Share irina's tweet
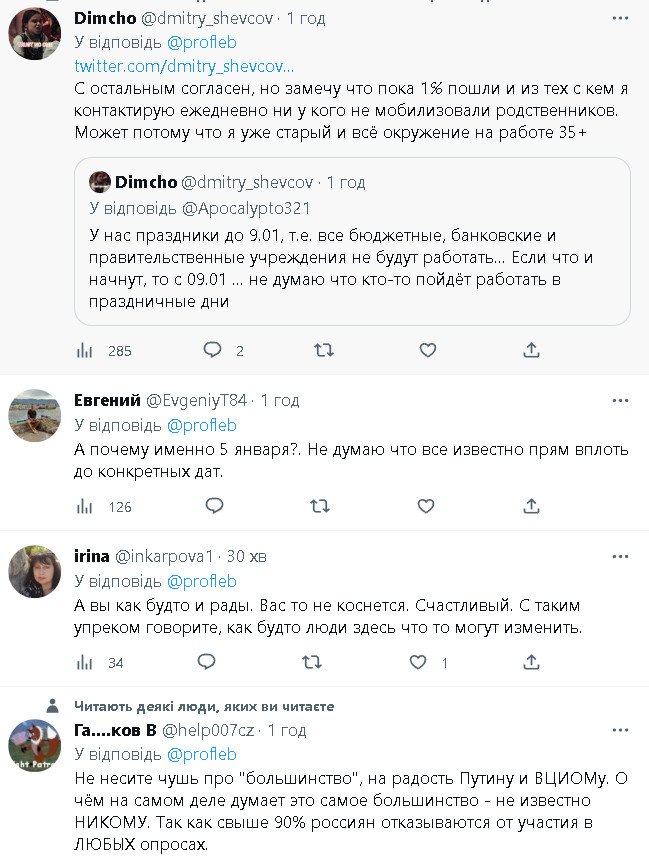This screenshot has width=649, height=859. 531,662
